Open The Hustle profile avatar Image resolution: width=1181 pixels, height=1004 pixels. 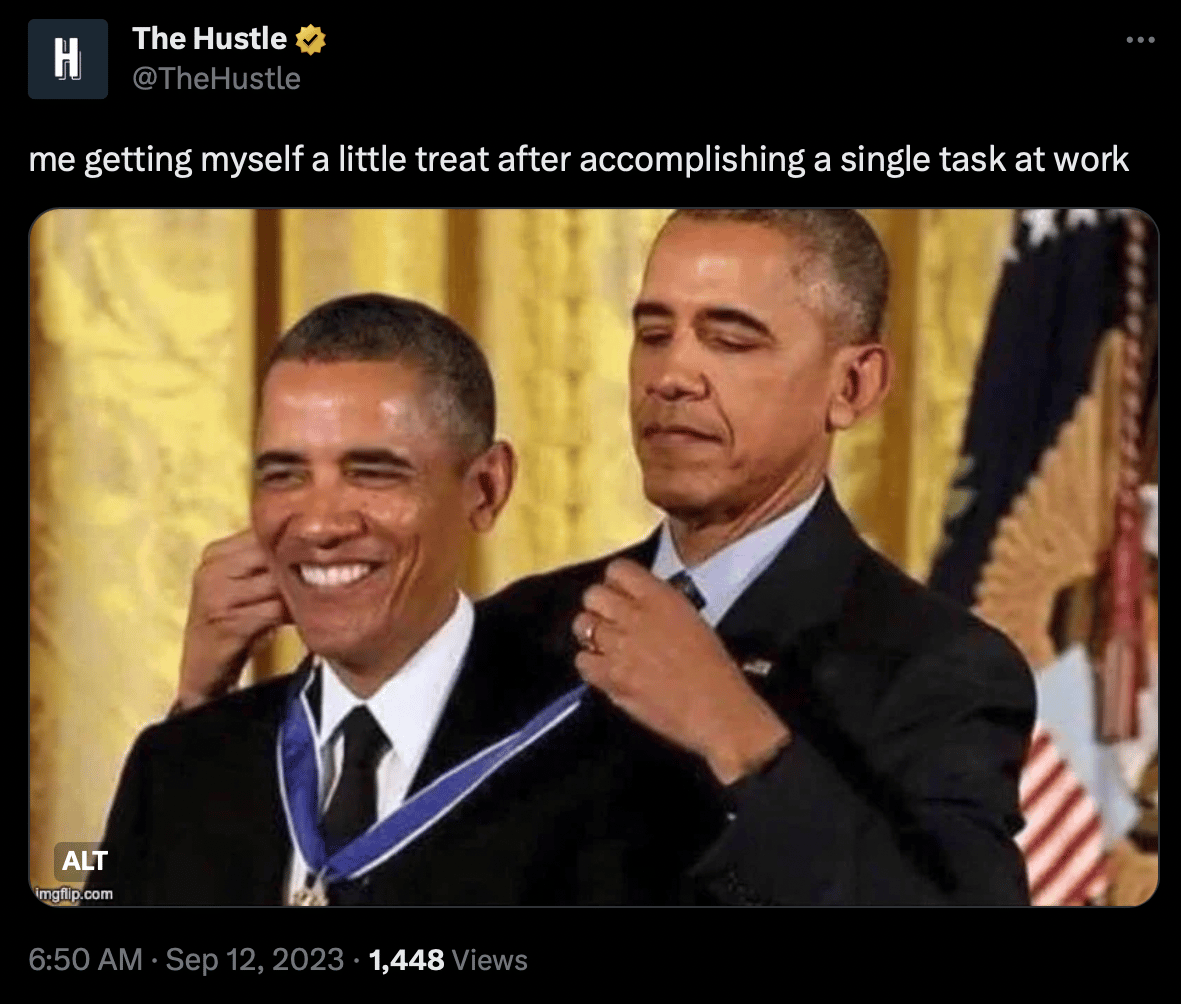pyautogui.click(x=68, y=59)
